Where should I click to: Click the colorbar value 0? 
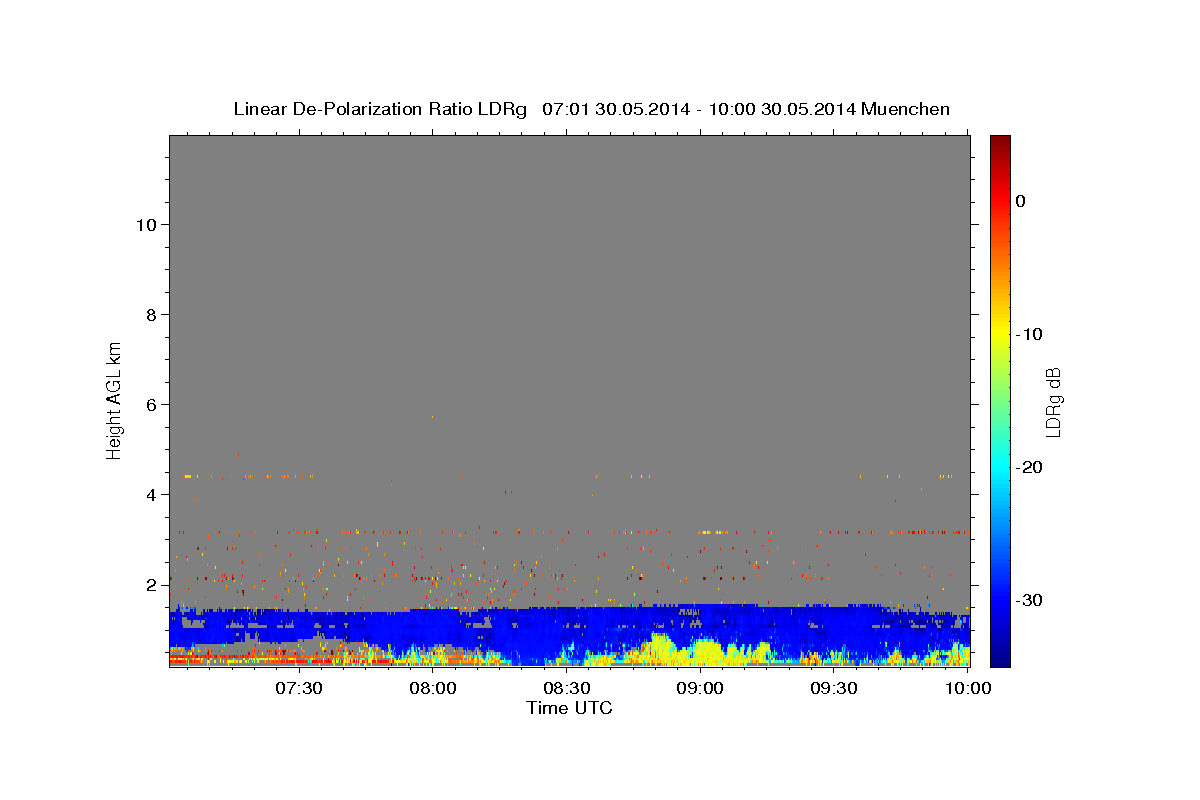1021,201
